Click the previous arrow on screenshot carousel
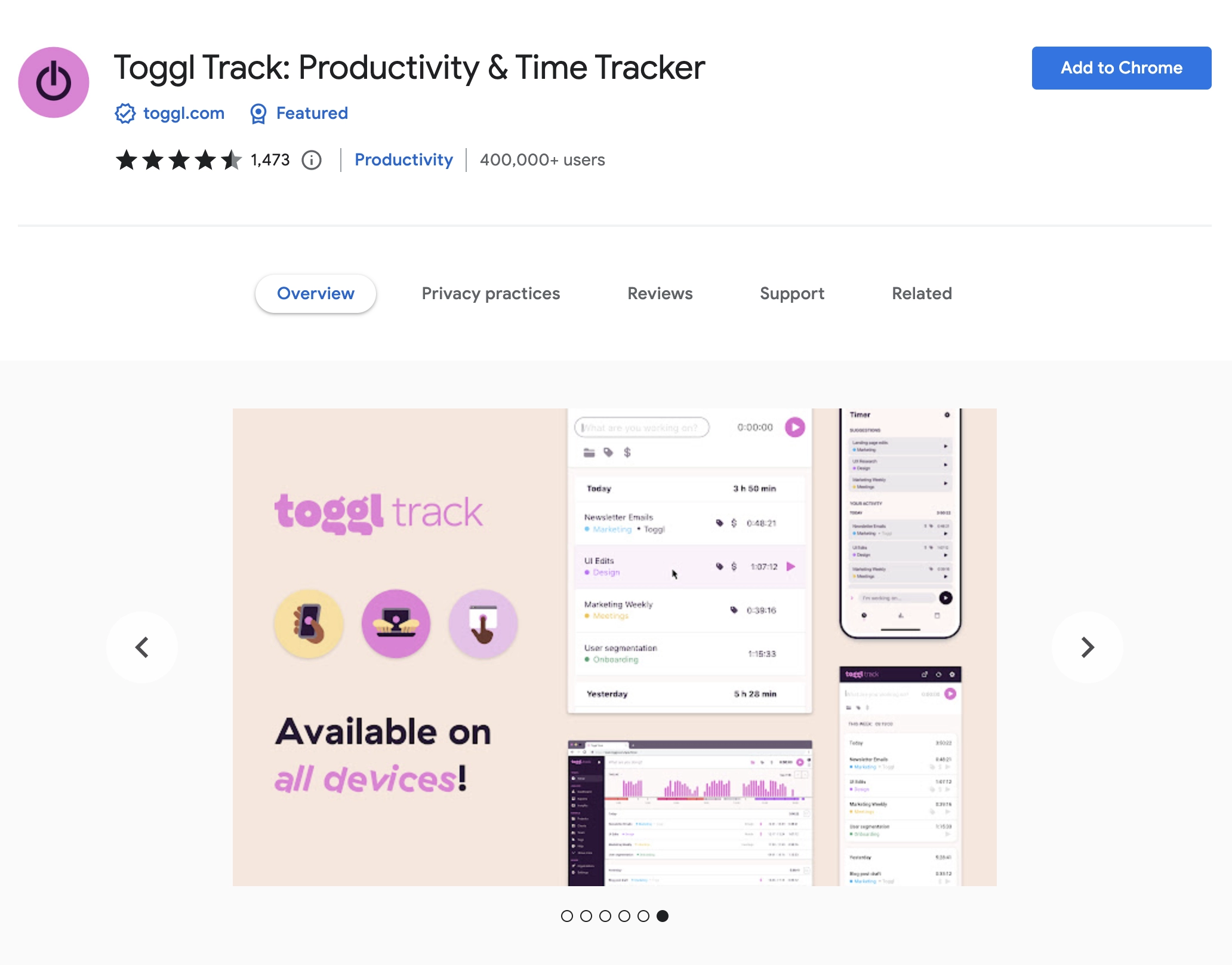The image size is (1232, 965). 142,647
